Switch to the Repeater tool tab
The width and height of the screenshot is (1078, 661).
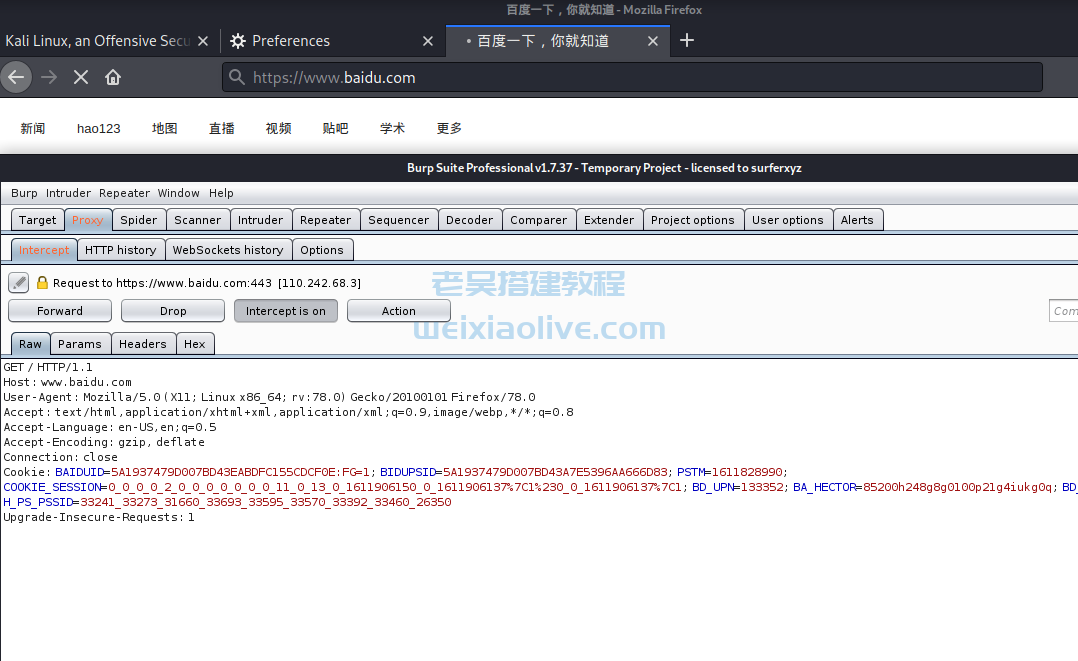(326, 220)
